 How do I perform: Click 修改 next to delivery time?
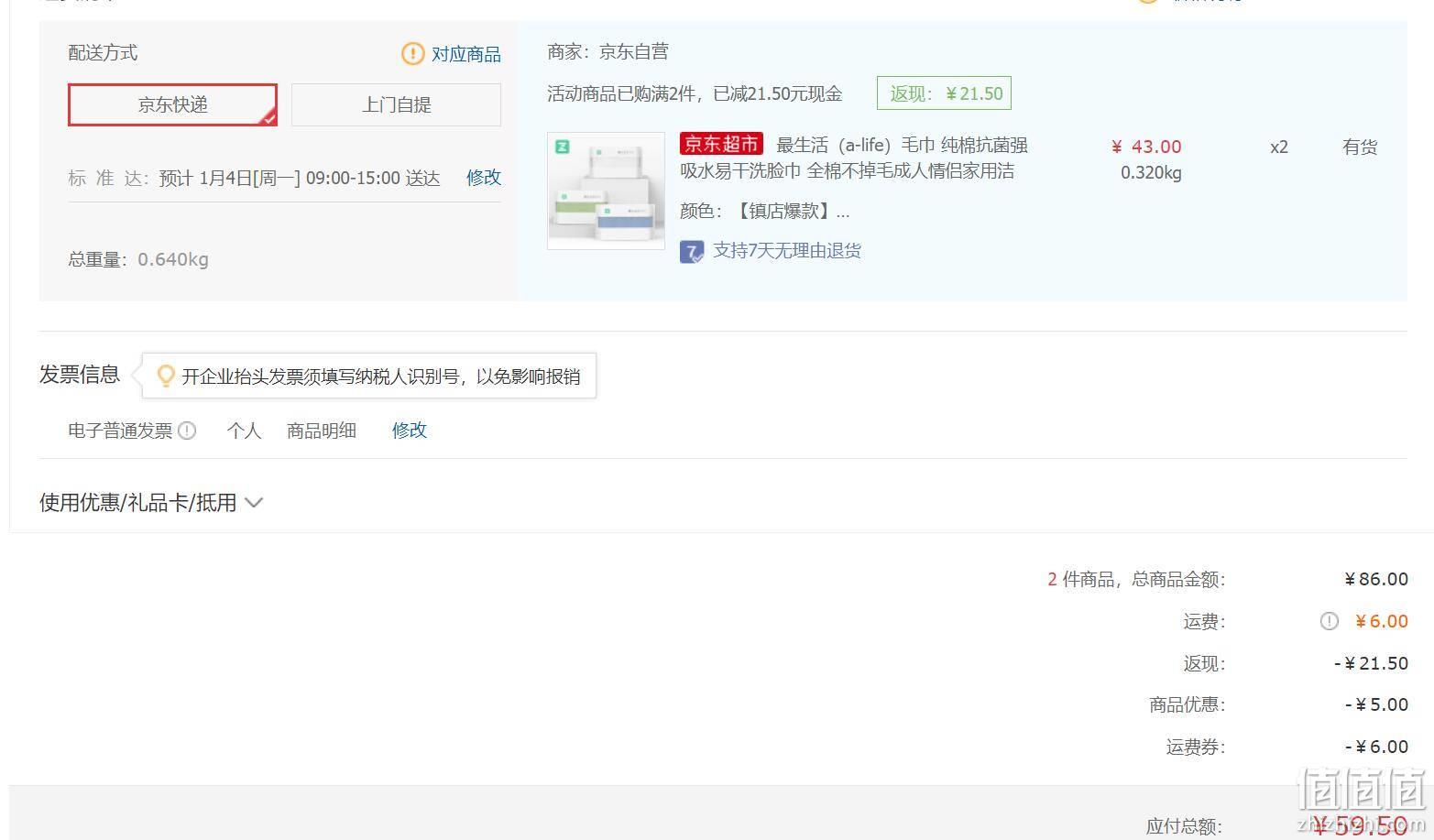(x=484, y=178)
